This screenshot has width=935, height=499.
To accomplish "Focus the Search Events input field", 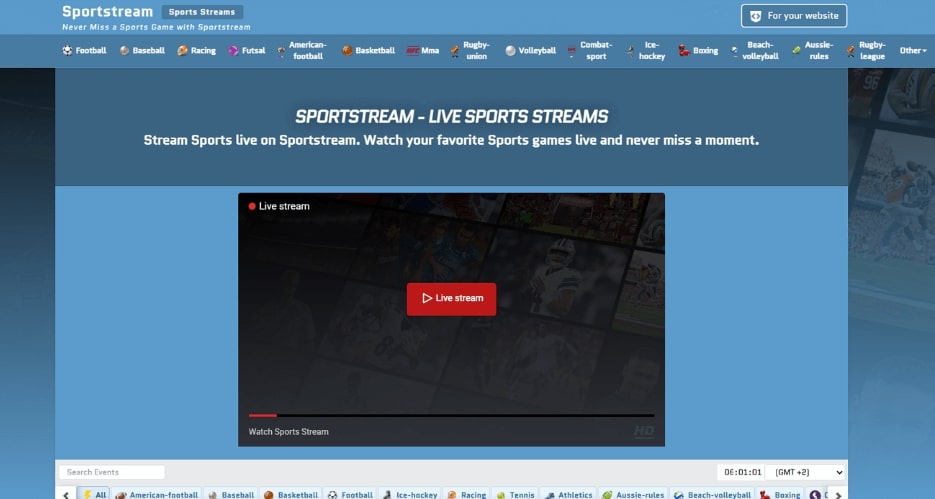I will tap(112, 472).
